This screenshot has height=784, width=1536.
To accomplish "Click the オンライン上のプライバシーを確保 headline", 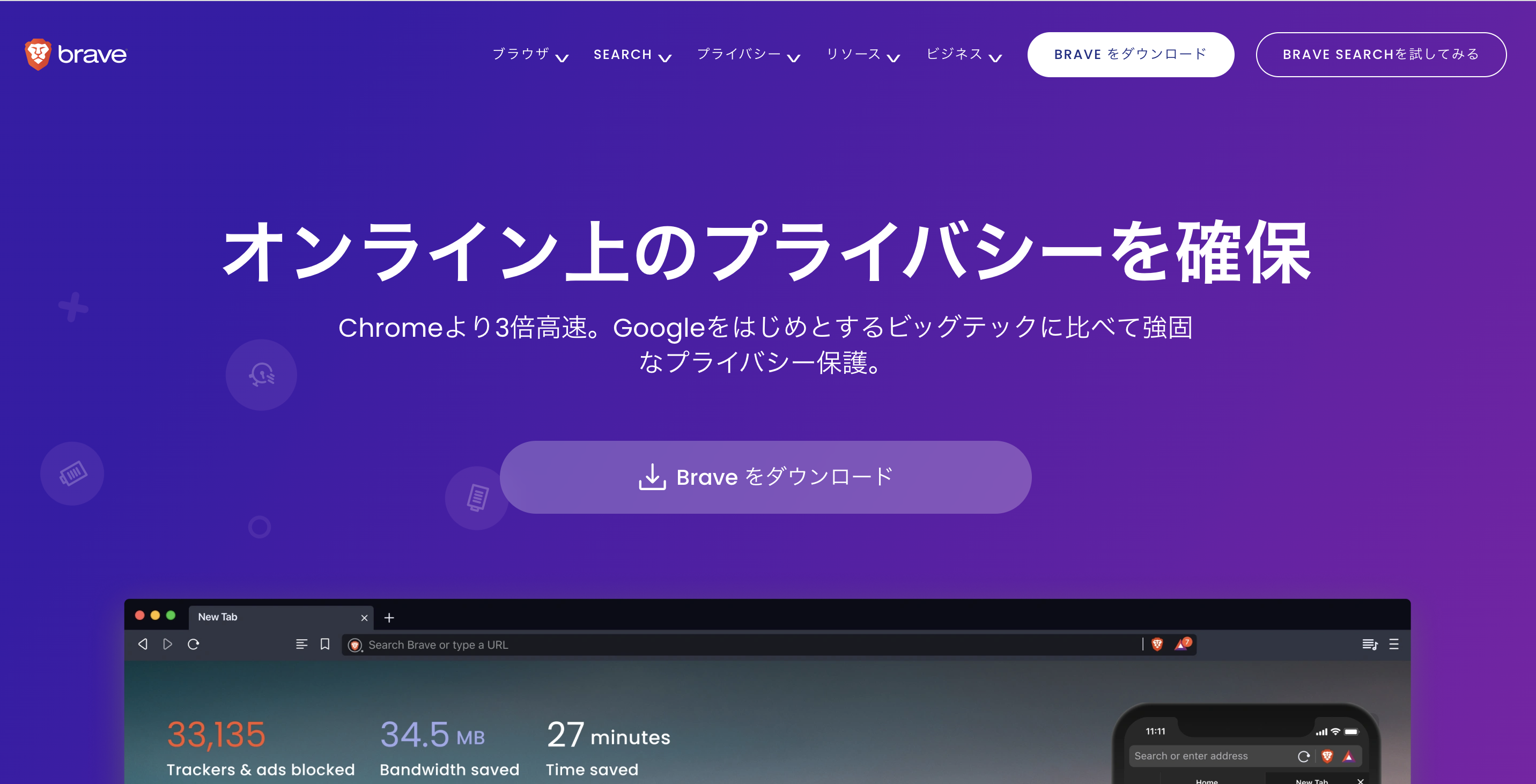I will pos(767,251).
